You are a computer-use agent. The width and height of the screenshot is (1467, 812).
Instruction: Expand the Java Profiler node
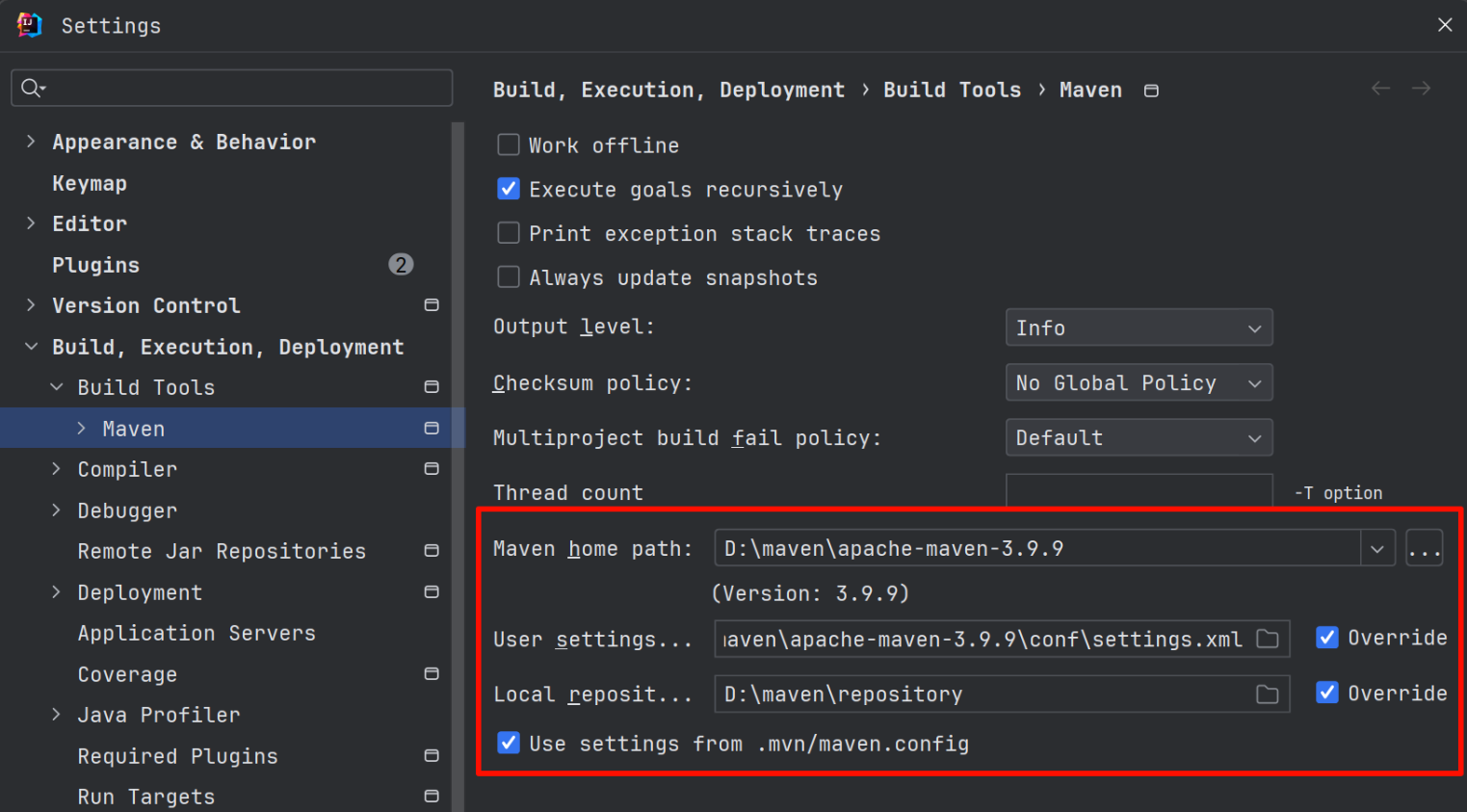click(x=56, y=715)
